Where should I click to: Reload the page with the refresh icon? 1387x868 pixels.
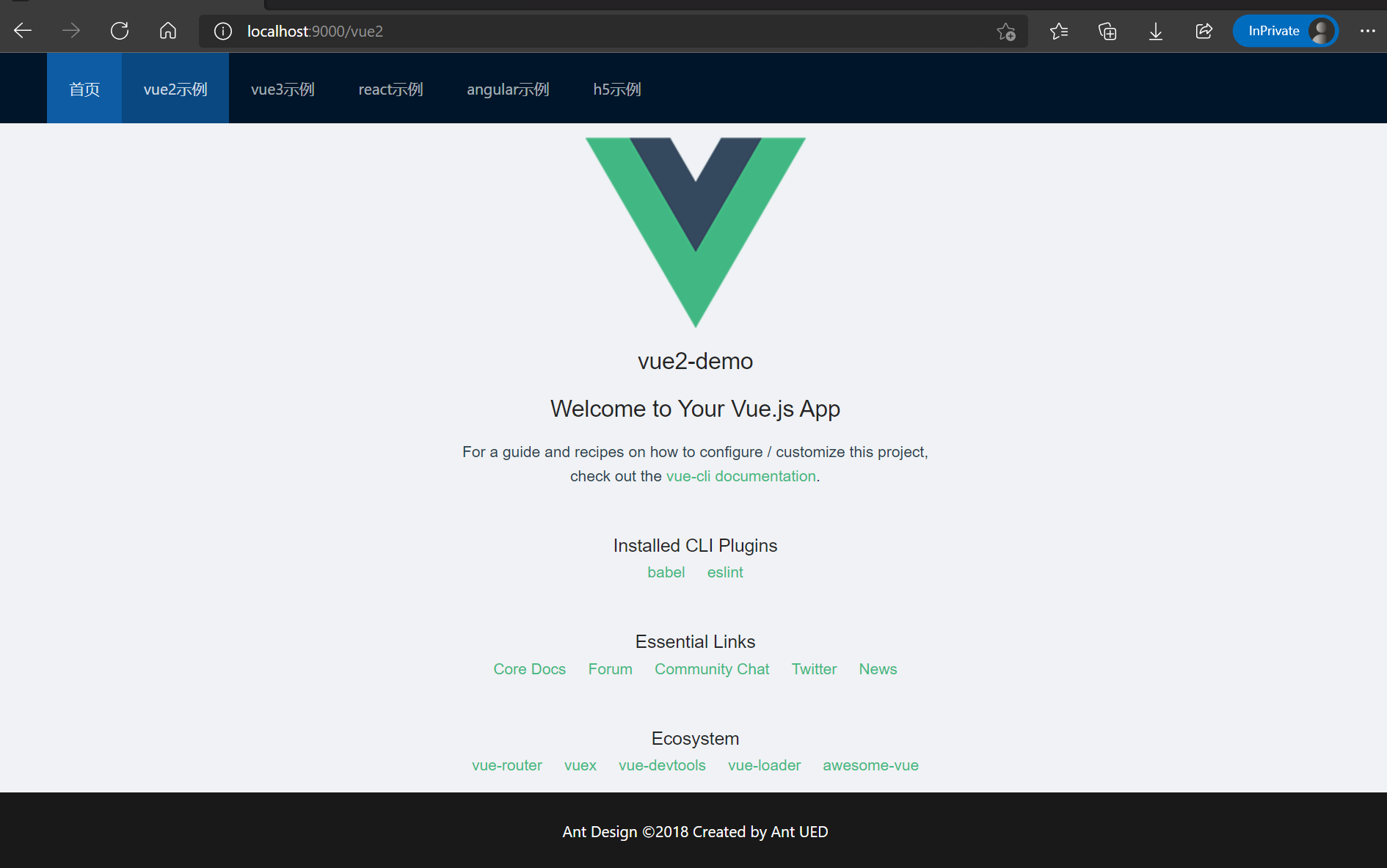[120, 31]
